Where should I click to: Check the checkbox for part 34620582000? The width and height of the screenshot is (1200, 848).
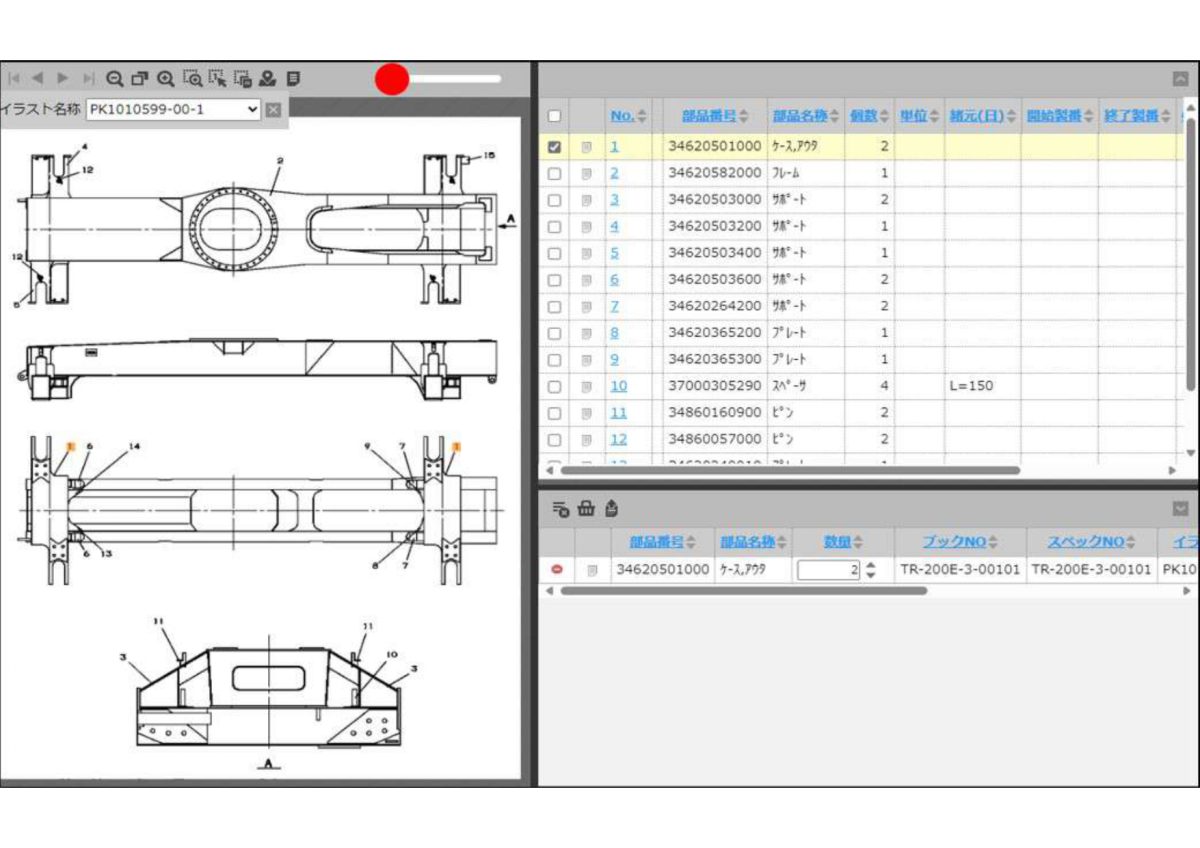pyautogui.click(x=555, y=173)
